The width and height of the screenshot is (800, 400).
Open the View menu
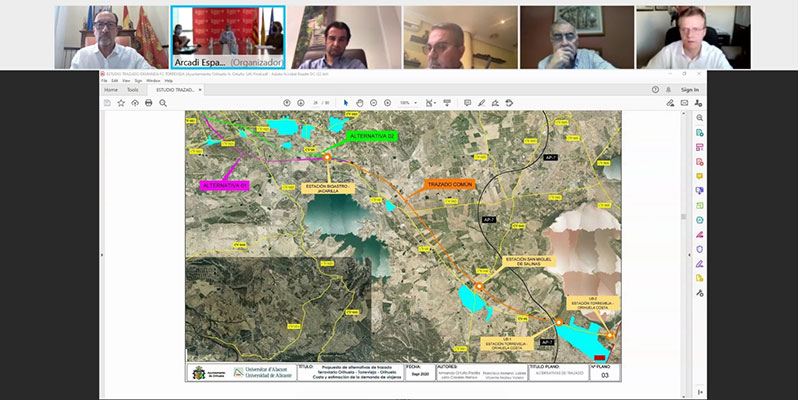coord(127,80)
